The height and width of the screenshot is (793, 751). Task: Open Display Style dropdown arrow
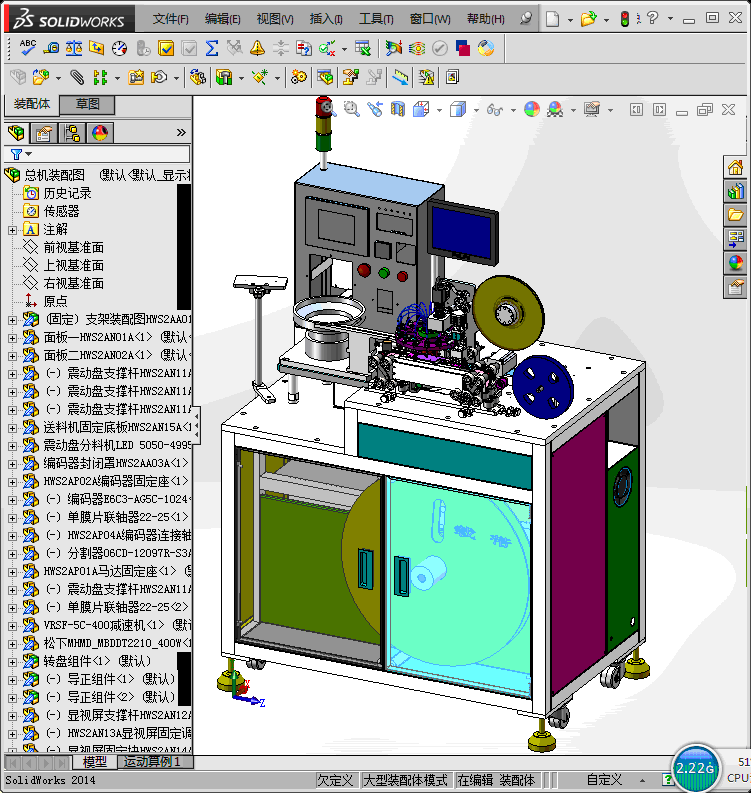[x=476, y=110]
